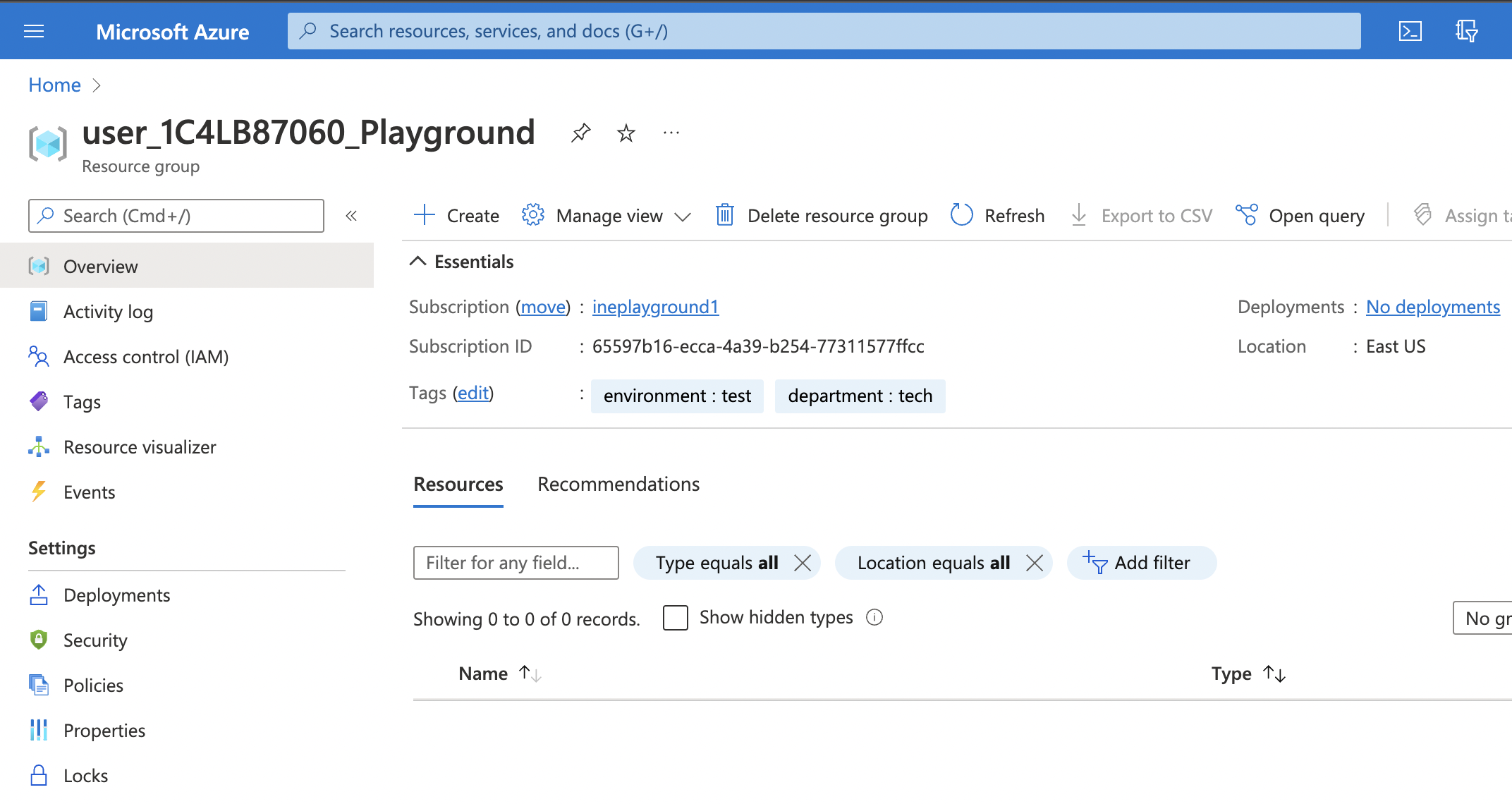
Task: Click the Filter for any field input
Action: (516, 563)
